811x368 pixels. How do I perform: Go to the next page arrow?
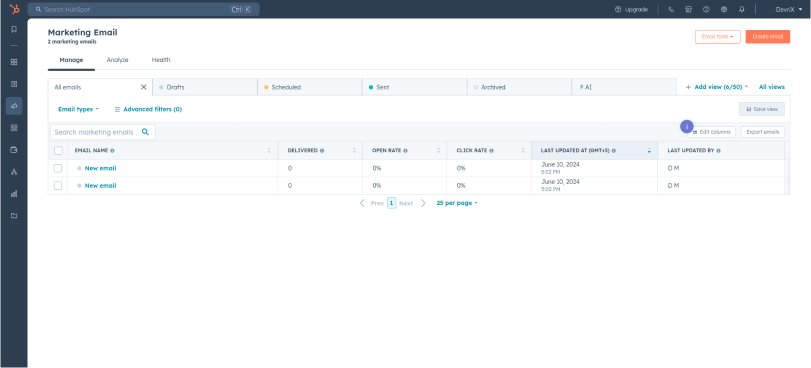tap(423, 203)
